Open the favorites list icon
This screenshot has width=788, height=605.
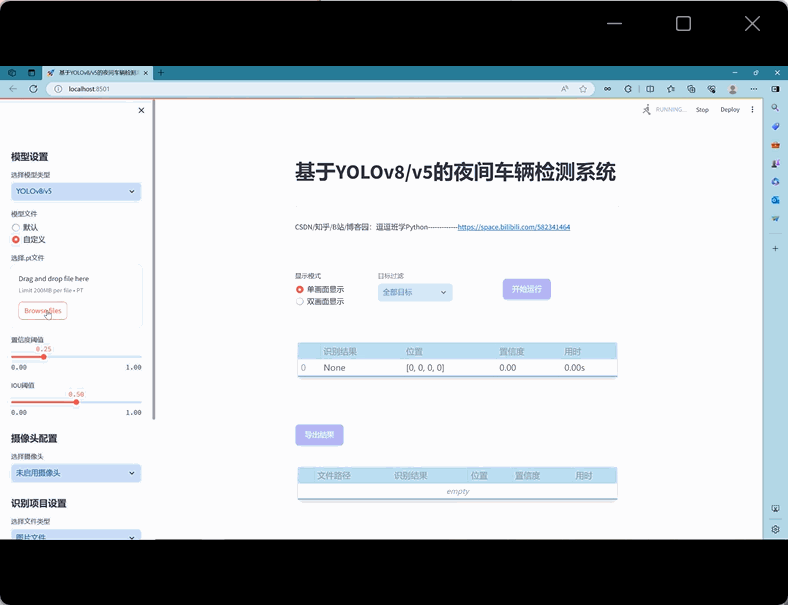(671, 89)
